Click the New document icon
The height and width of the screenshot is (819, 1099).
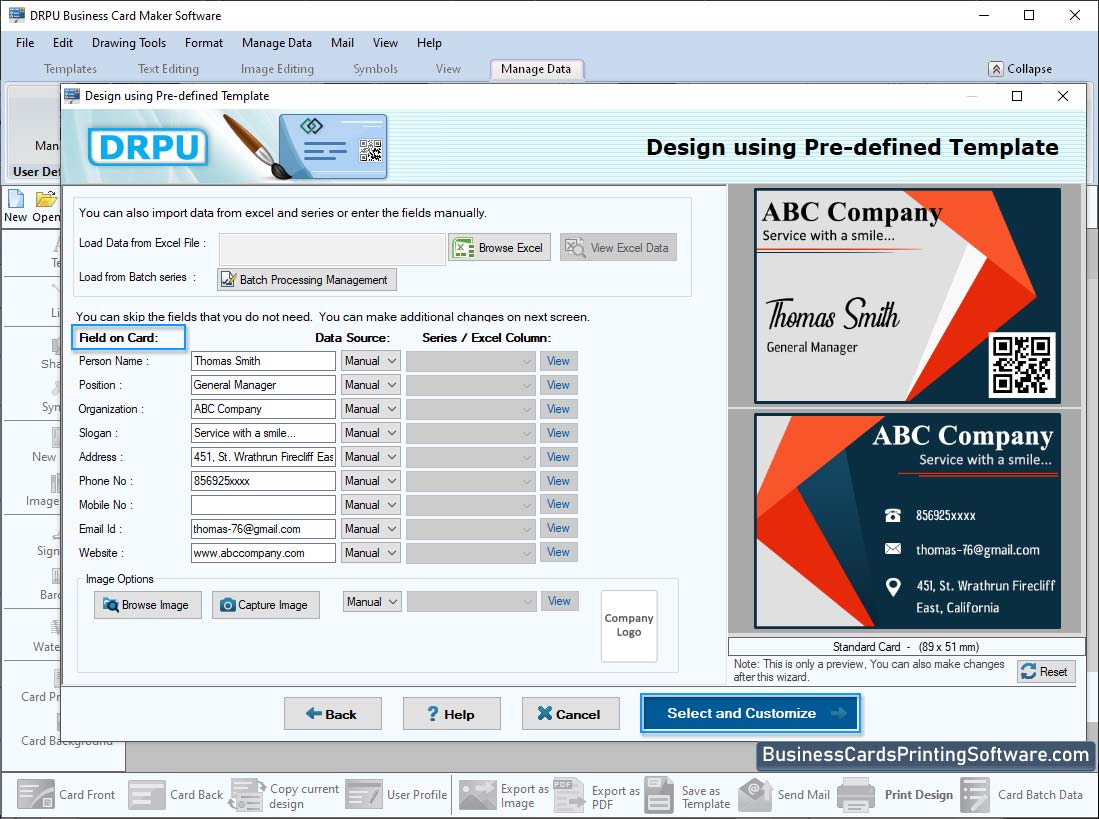[x=15, y=199]
